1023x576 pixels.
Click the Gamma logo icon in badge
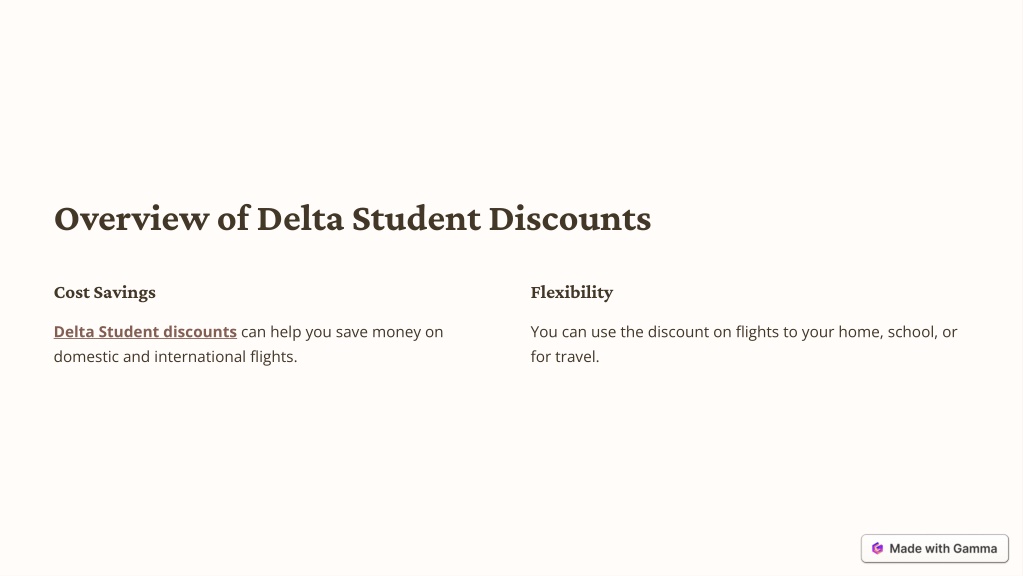pyautogui.click(x=878, y=549)
